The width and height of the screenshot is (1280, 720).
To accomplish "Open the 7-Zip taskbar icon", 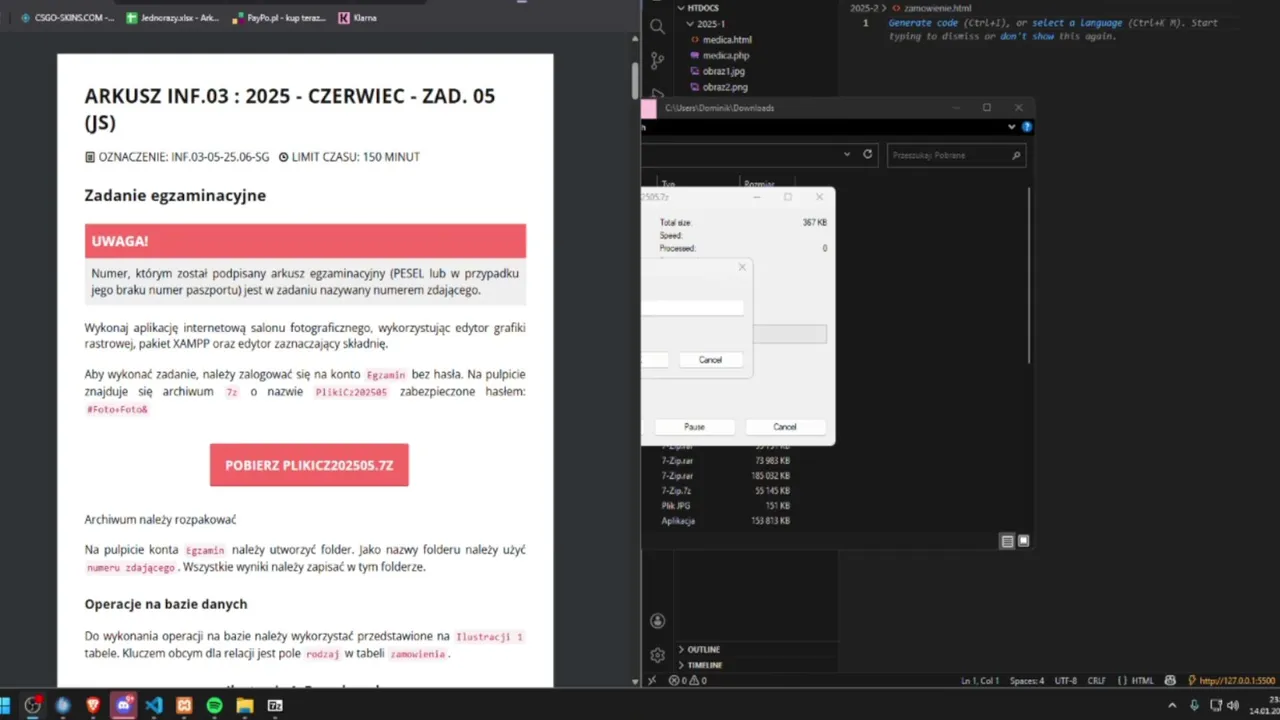I will [x=275, y=705].
